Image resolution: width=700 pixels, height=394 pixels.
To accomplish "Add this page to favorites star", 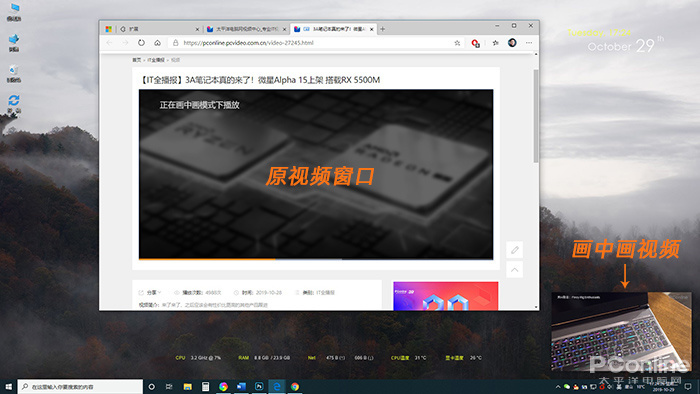I will click(x=457, y=43).
